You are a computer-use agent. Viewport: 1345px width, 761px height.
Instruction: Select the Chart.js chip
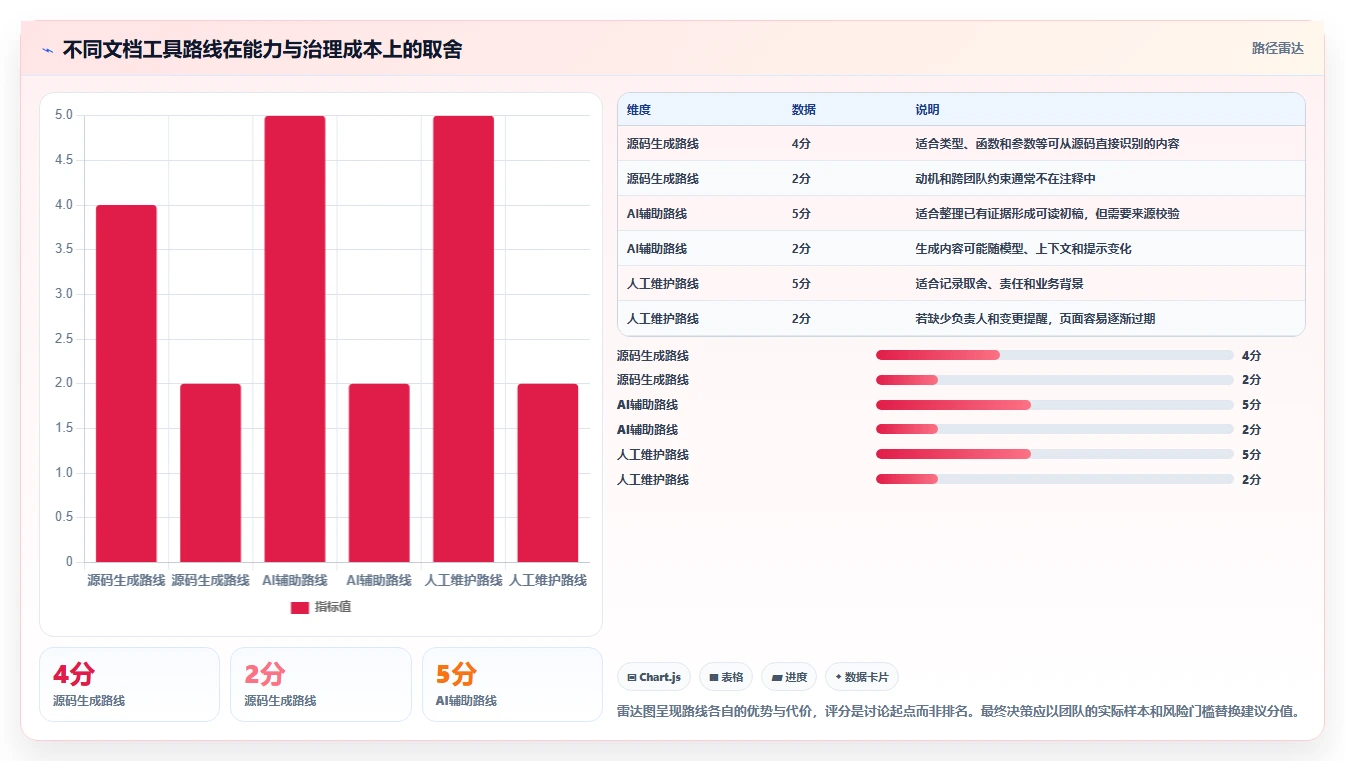[654, 677]
